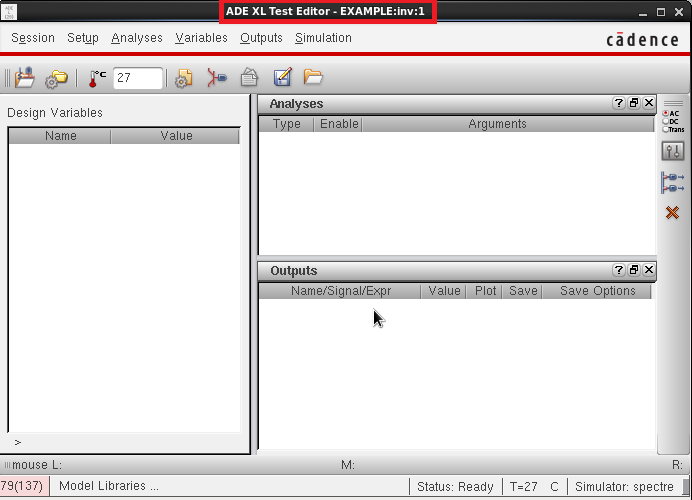This screenshot has width=692, height=500.
Task: Open the Outputs menu
Action: (261, 38)
